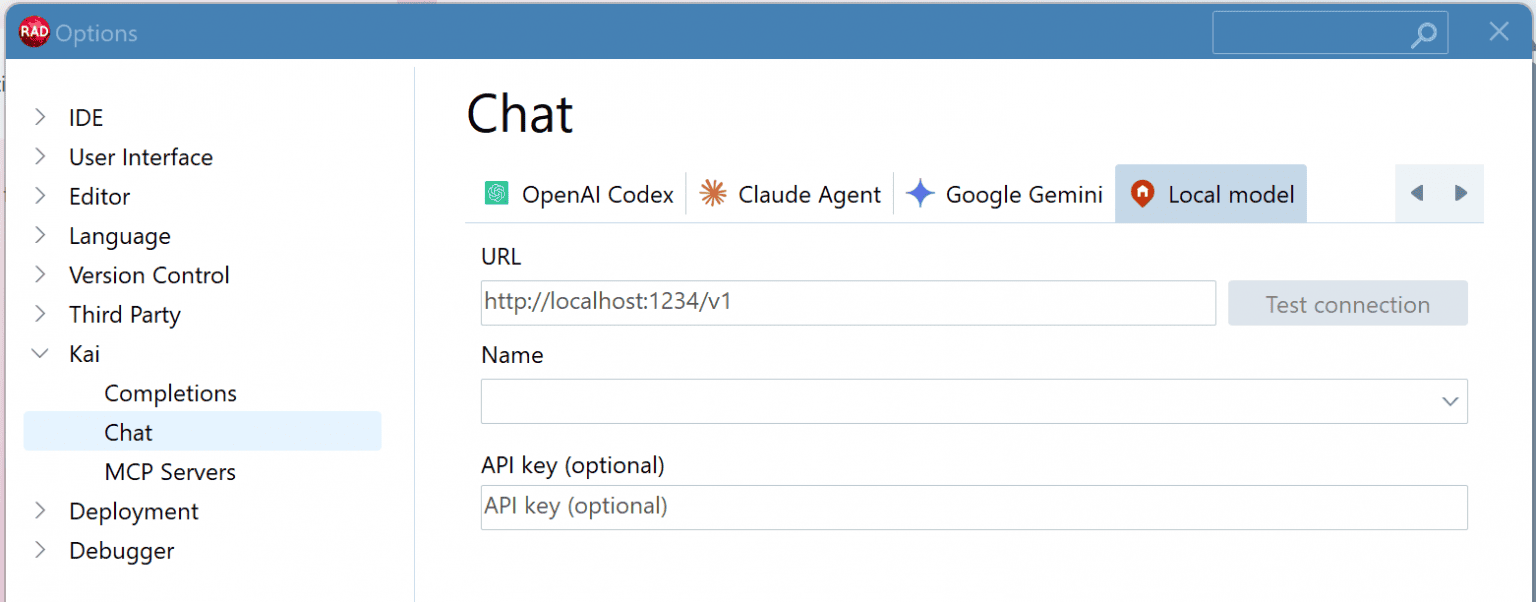Switch to the Google Gemini tab
1536x602 pixels.
[x=1004, y=194]
